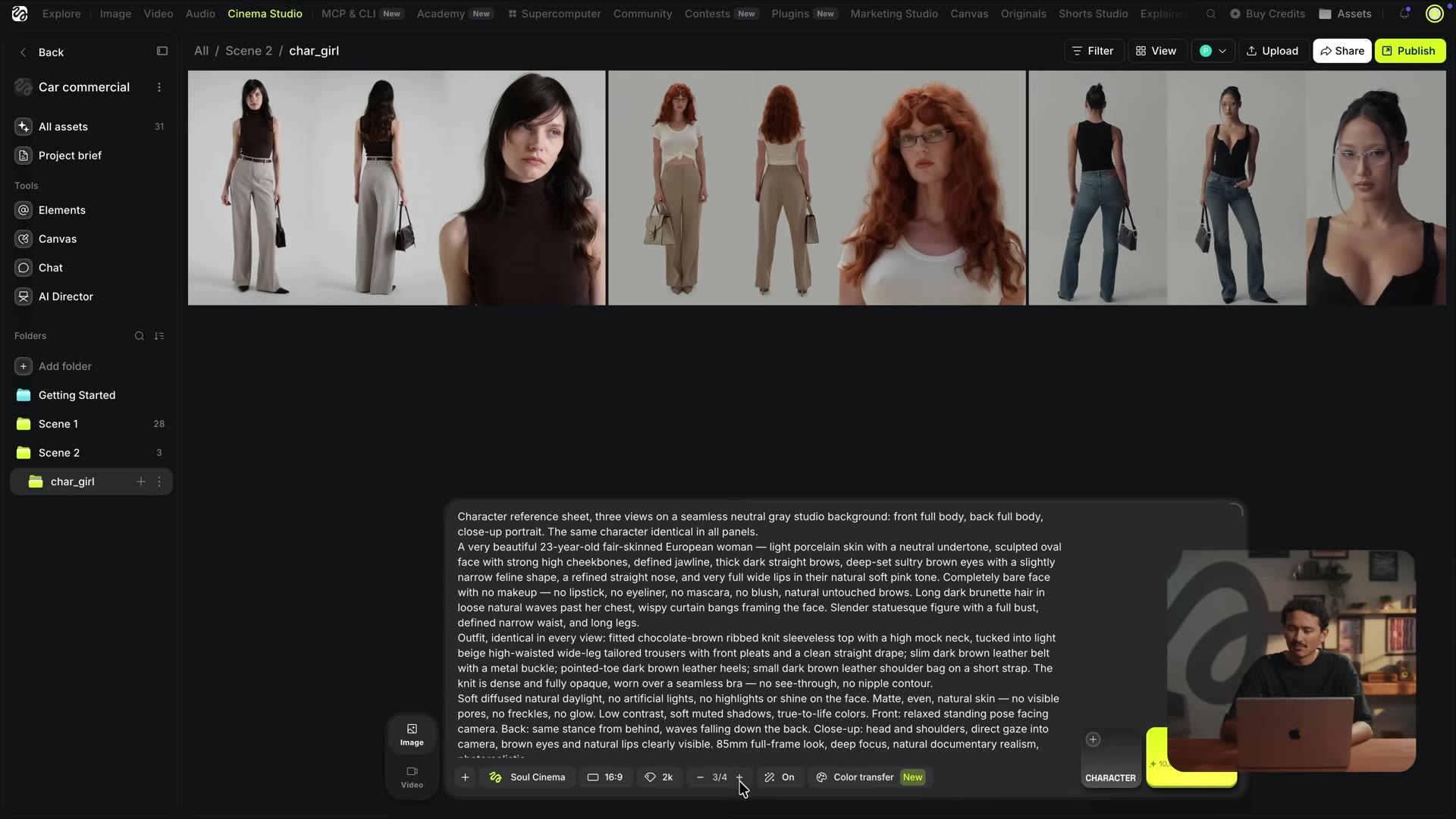Open MCP & CLI page
This screenshot has height=819, width=1456.
point(361,14)
